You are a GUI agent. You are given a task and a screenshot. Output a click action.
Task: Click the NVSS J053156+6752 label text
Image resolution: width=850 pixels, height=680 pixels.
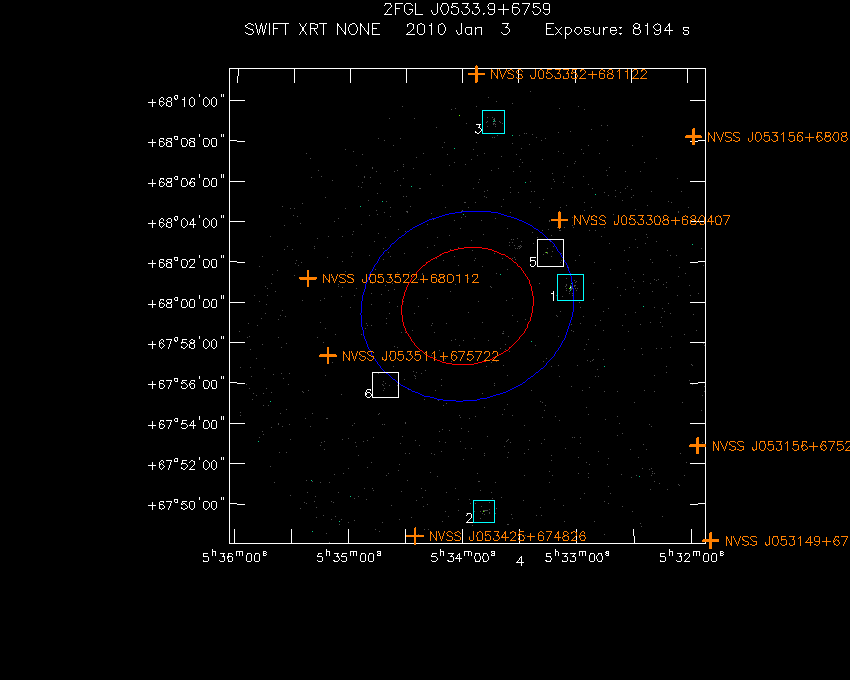(781, 446)
